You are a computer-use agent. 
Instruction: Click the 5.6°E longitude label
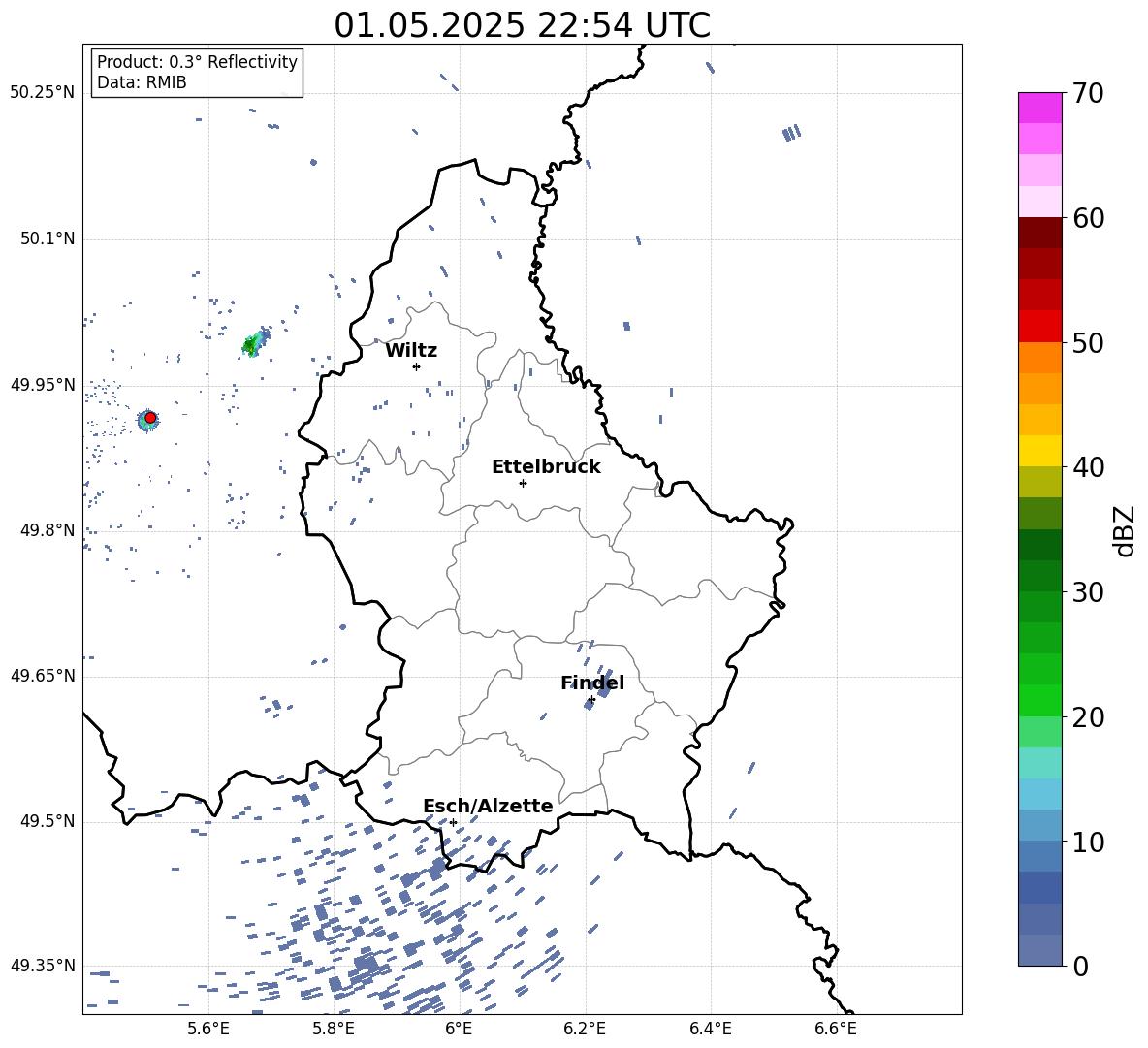[207, 1029]
